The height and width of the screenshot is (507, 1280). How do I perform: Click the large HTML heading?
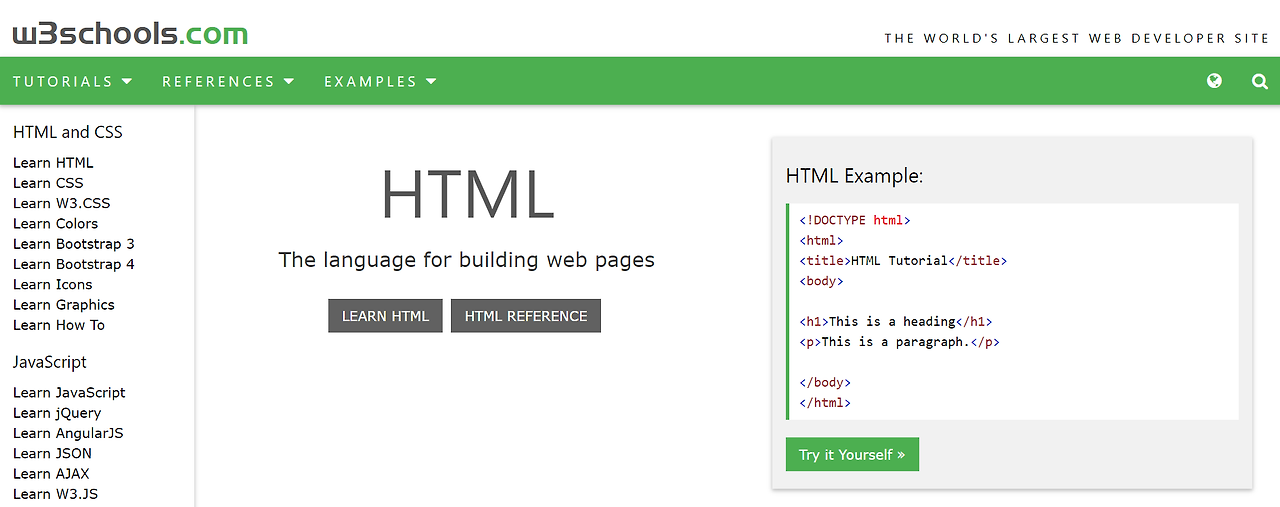point(467,194)
